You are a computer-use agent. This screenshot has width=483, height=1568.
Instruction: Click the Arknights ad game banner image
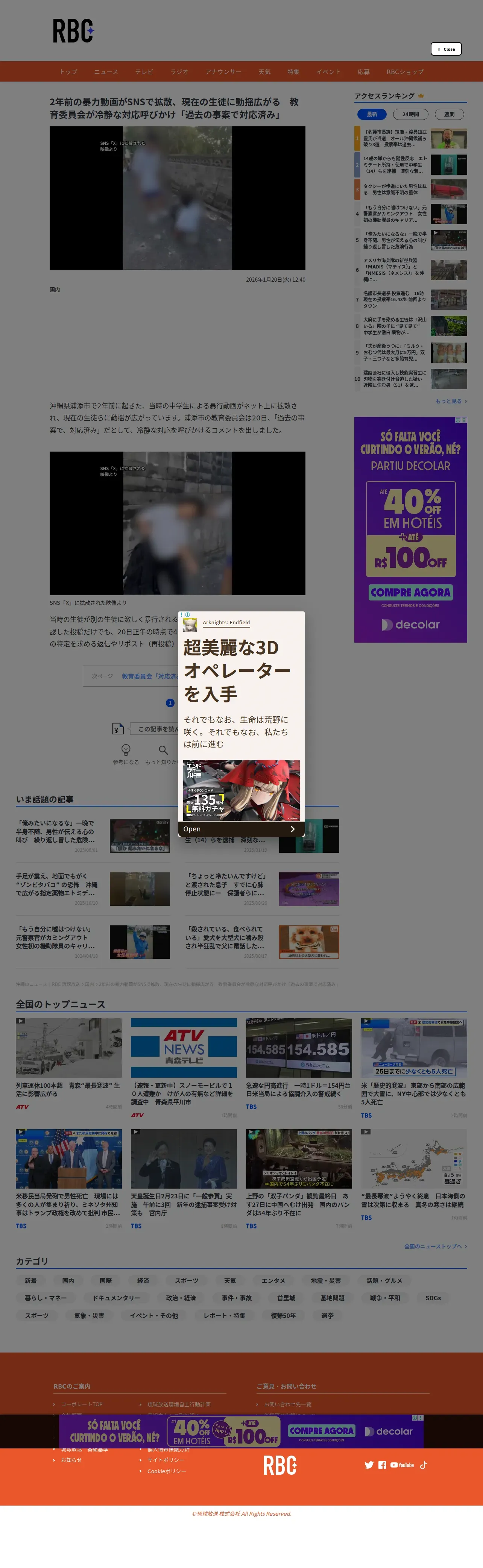pyautogui.click(x=241, y=790)
